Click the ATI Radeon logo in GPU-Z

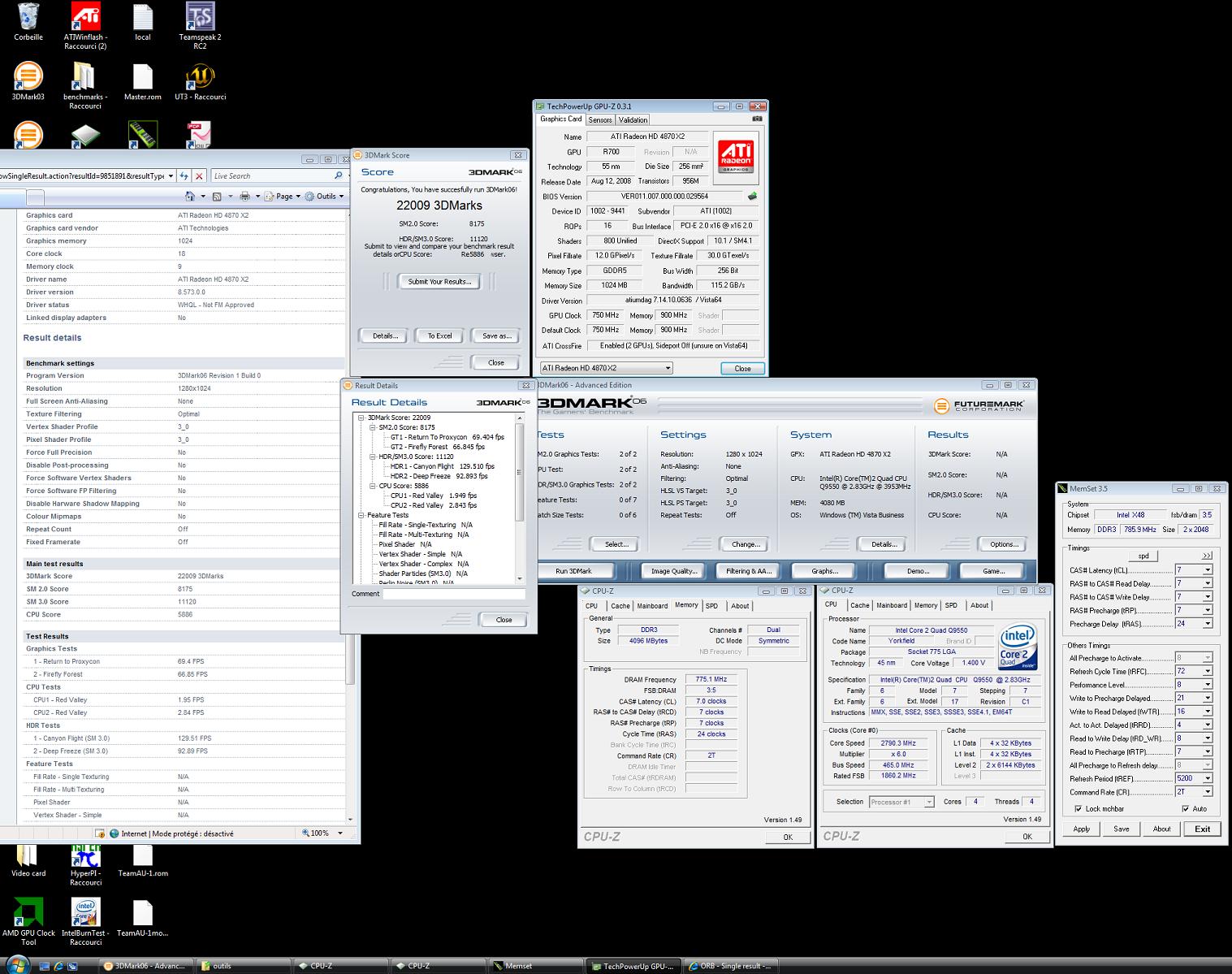[x=736, y=156]
